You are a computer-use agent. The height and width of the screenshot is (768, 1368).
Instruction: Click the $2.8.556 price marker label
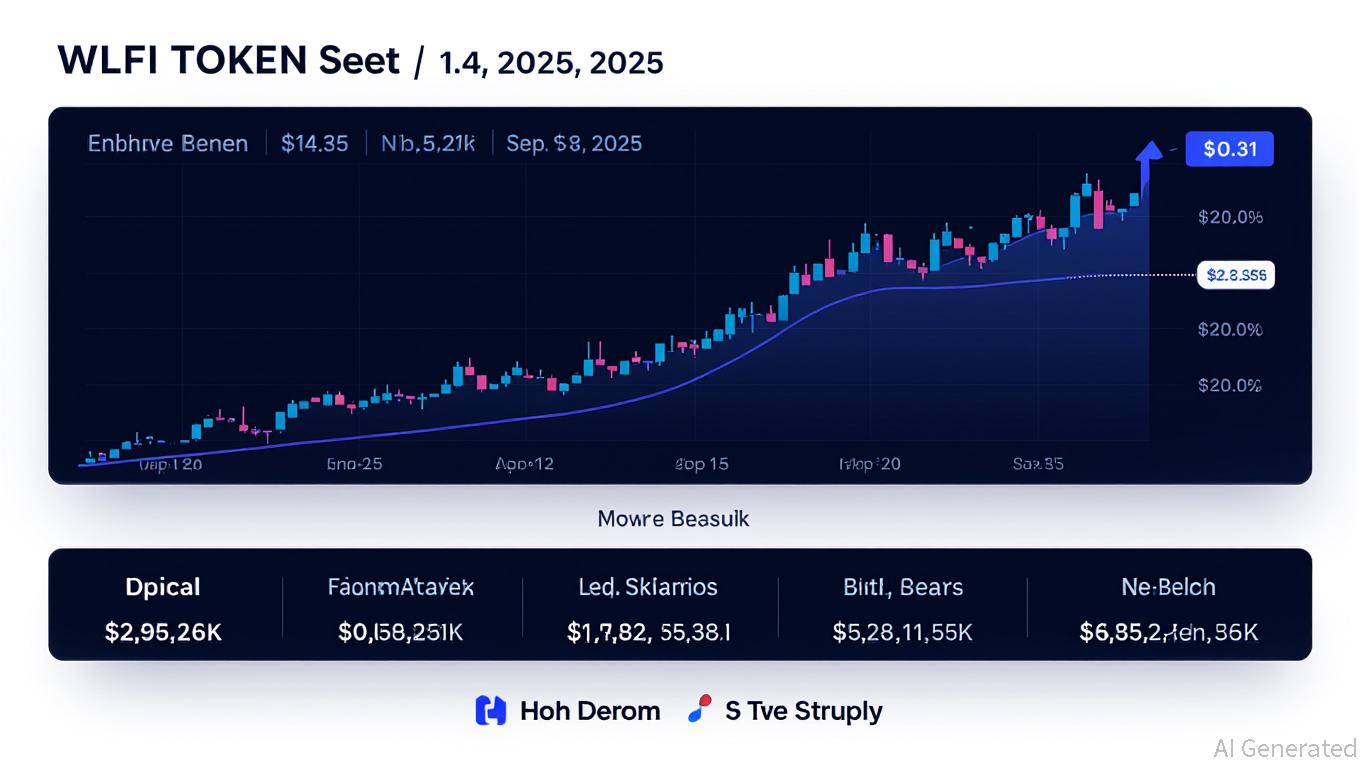click(1236, 274)
